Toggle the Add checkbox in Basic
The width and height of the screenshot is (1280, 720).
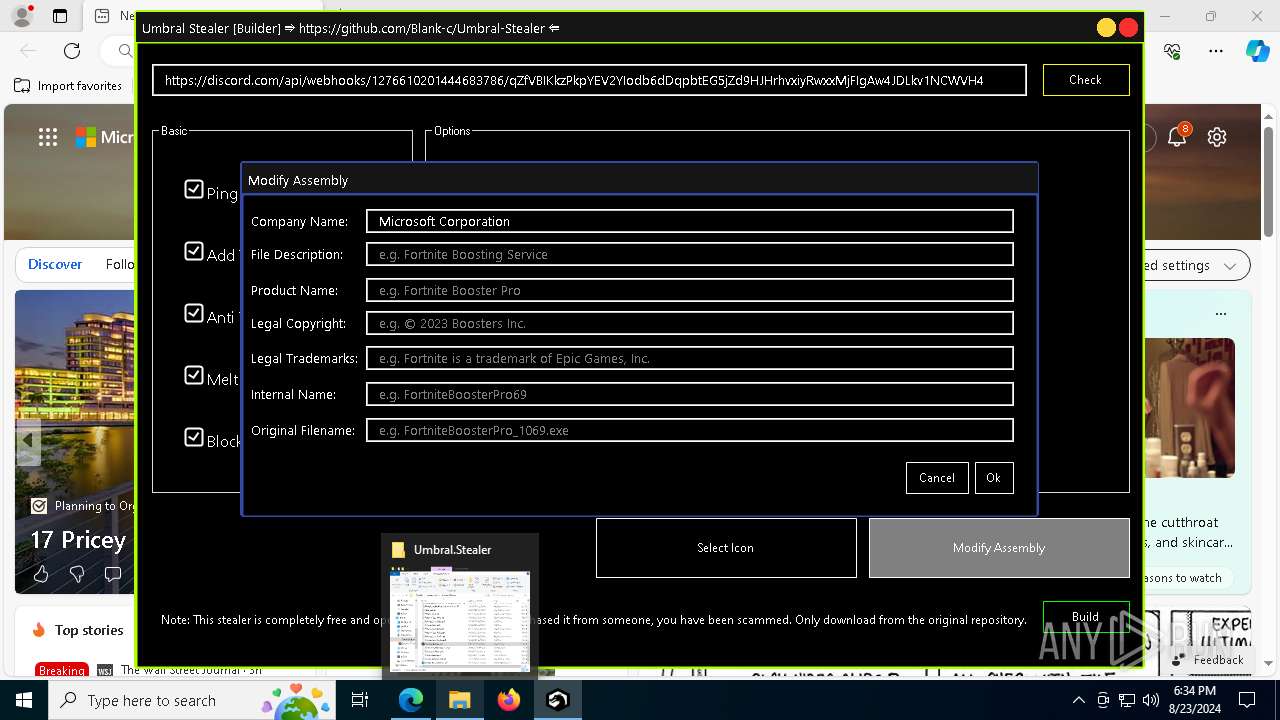click(194, 251)
